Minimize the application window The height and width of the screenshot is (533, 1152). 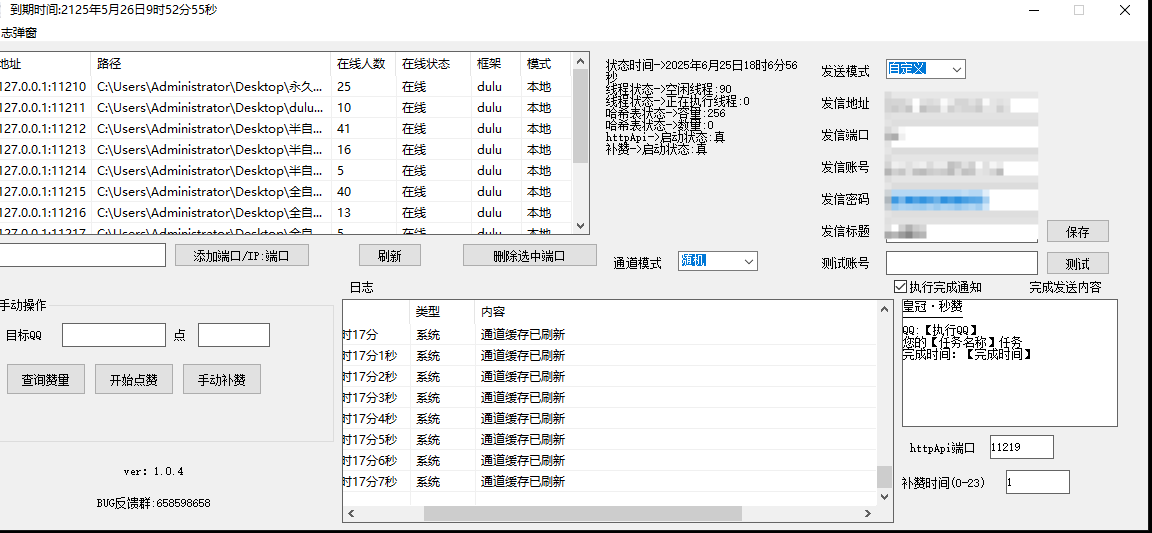pyautogui.click(x=1033, y=10)
